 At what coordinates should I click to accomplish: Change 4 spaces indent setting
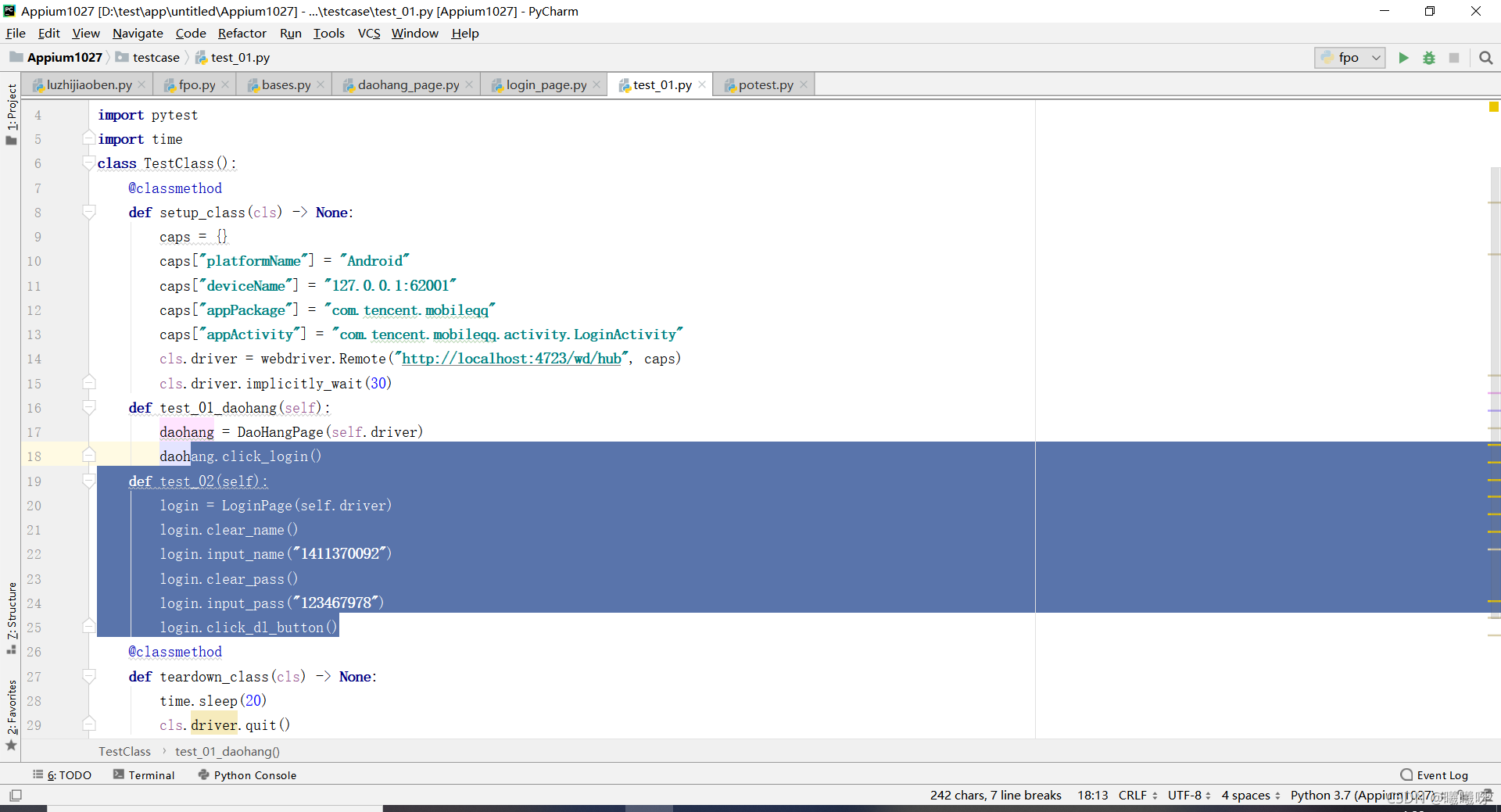pos(1251,795)
